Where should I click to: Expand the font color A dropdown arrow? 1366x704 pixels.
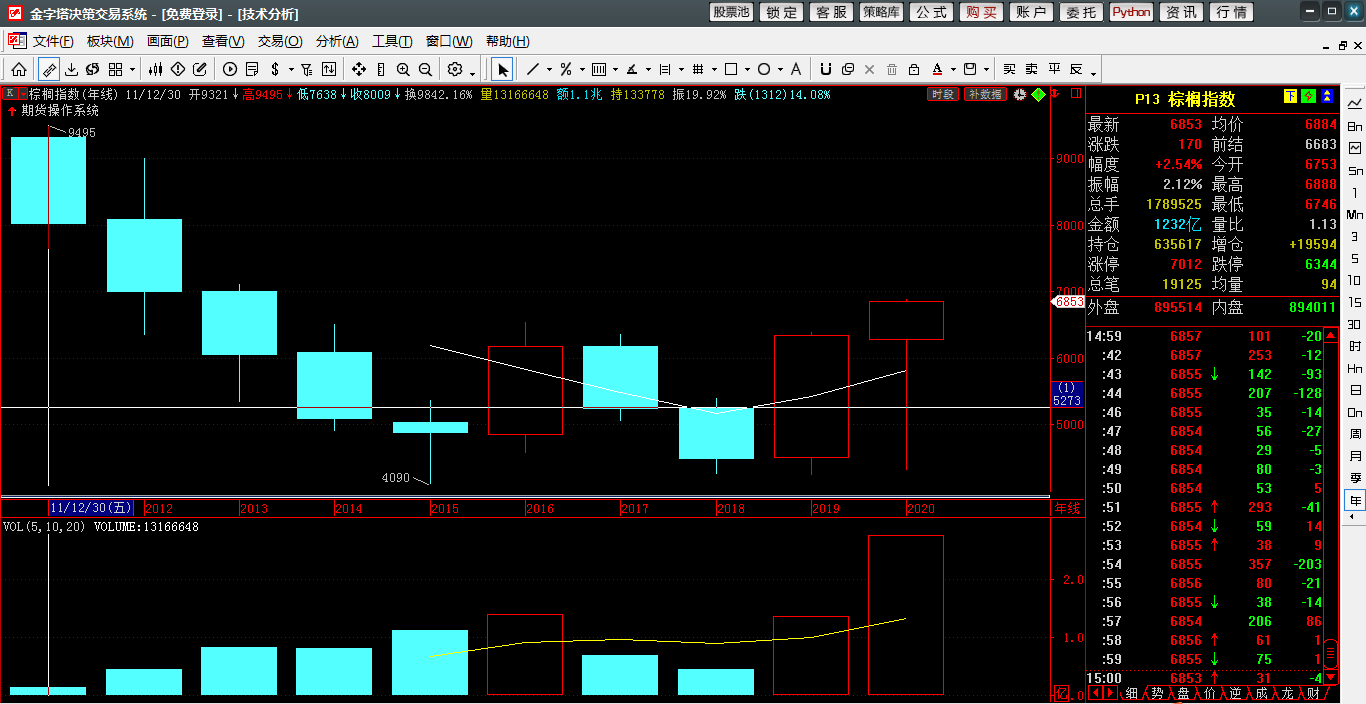tap(952, 70)
